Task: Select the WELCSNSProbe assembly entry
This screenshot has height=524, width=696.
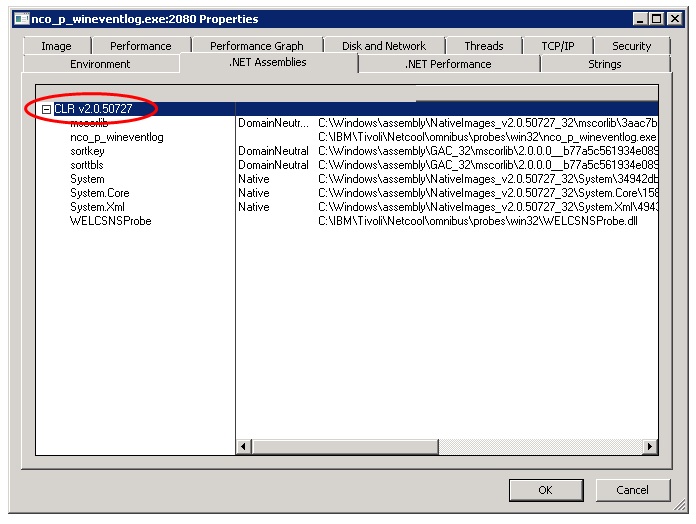Action: (110, 221)
